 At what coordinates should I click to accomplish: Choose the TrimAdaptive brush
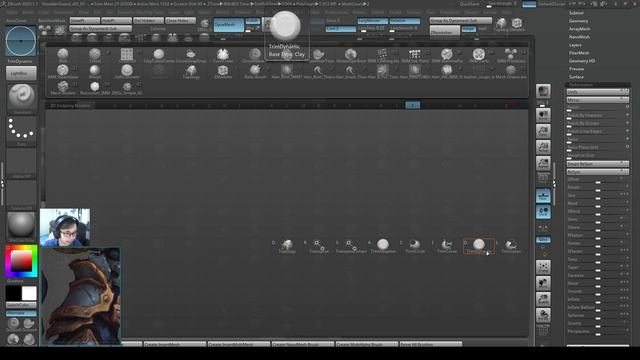(383, 246)
